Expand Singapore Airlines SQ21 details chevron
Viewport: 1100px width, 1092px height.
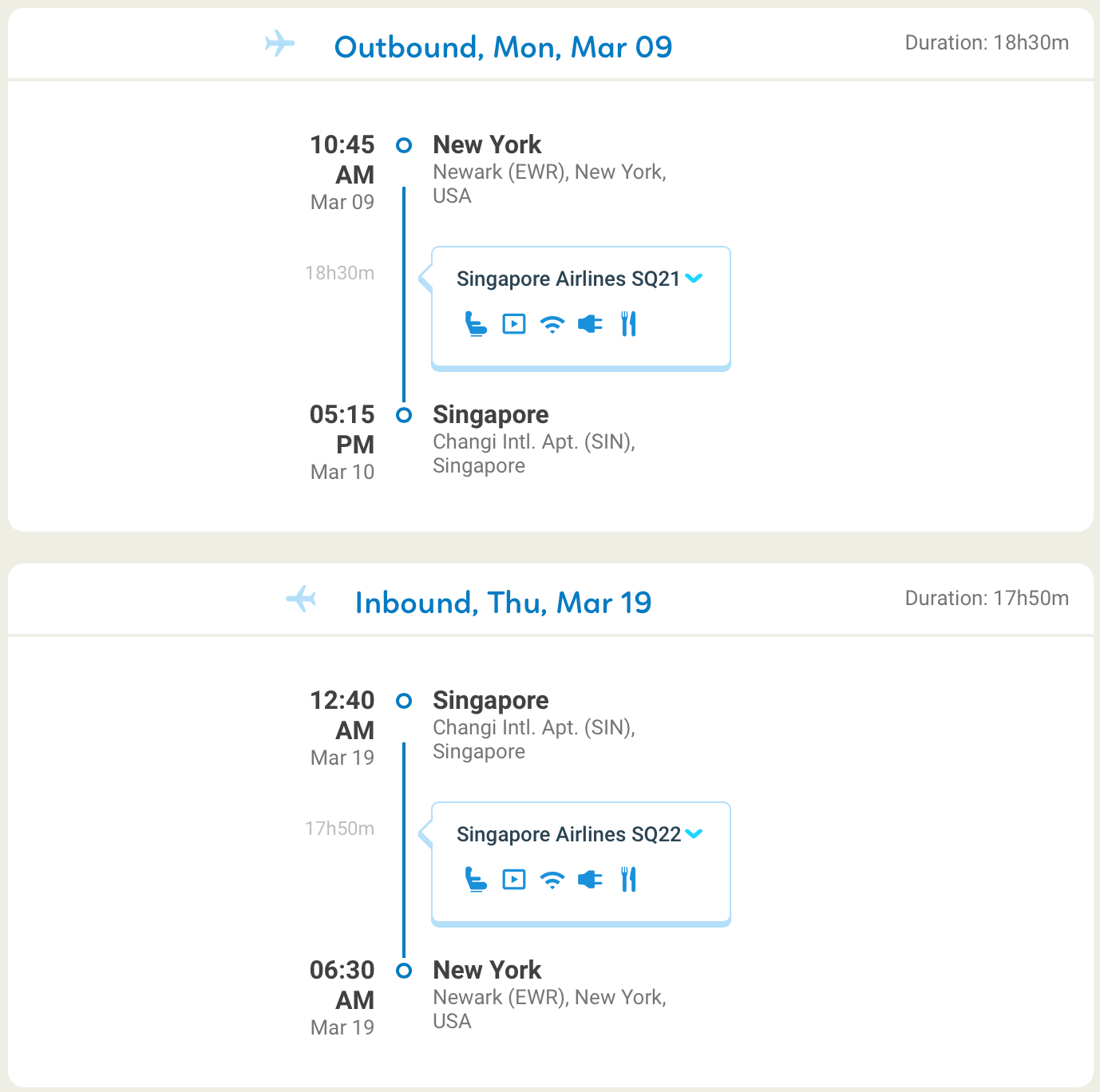tap(694, 279)
